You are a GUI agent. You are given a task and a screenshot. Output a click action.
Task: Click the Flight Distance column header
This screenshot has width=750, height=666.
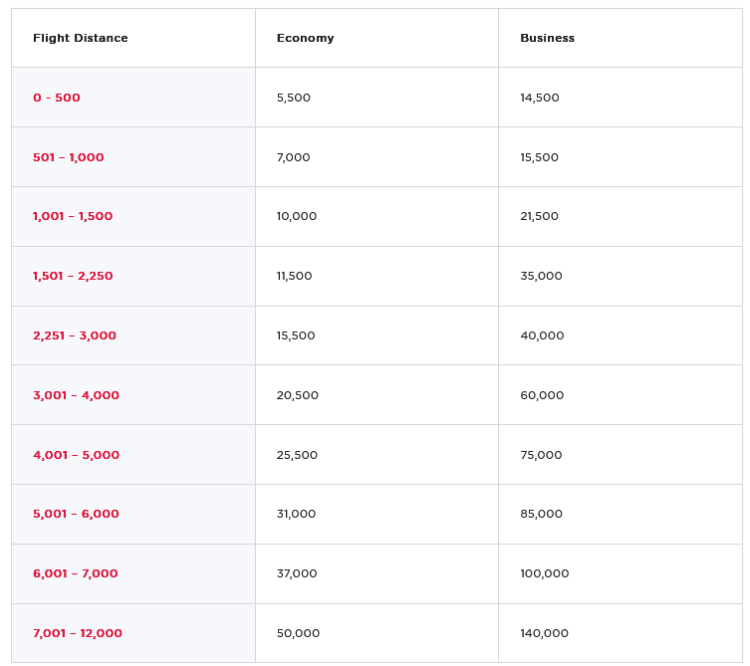[x=80, y=38]
